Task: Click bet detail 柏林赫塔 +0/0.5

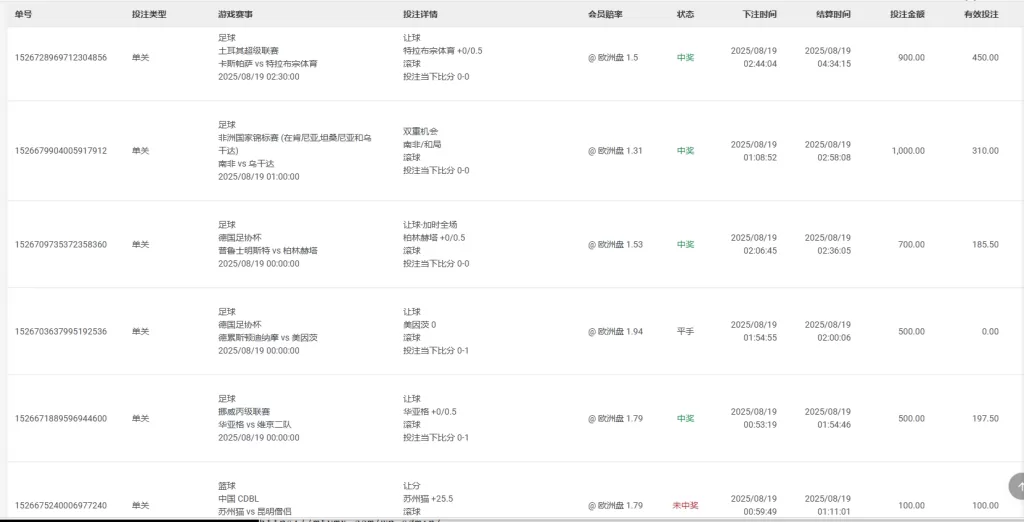Action: point(434,238)
